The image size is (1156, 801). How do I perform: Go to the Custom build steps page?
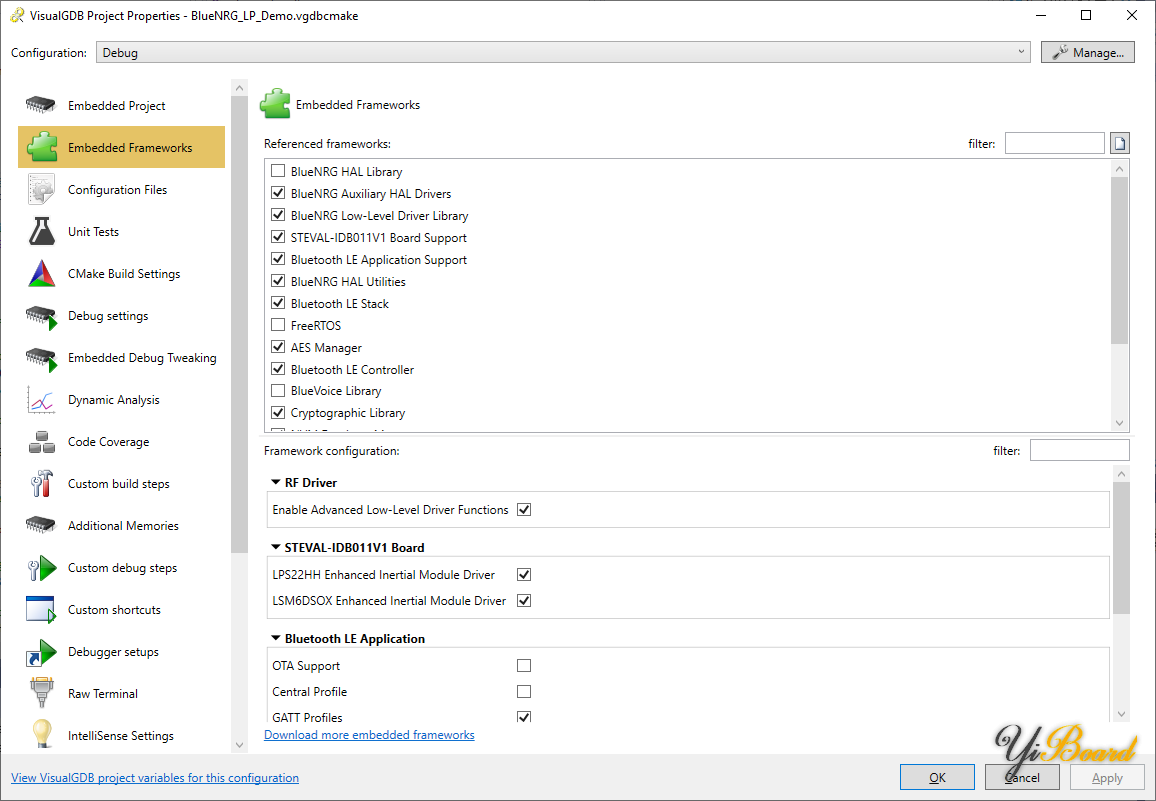(122, 484)
